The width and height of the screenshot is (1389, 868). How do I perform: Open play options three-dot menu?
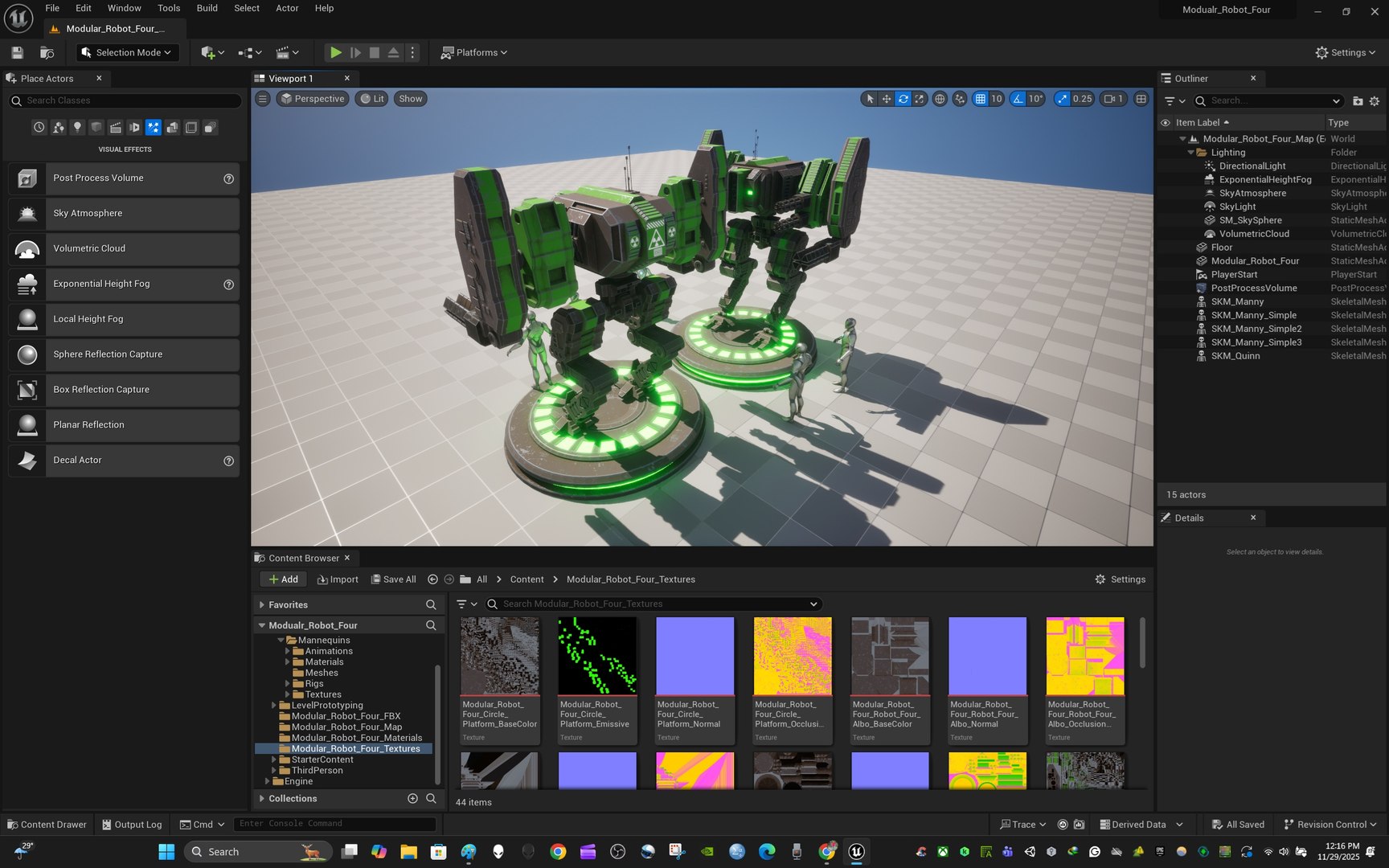(x=412, y=52)
